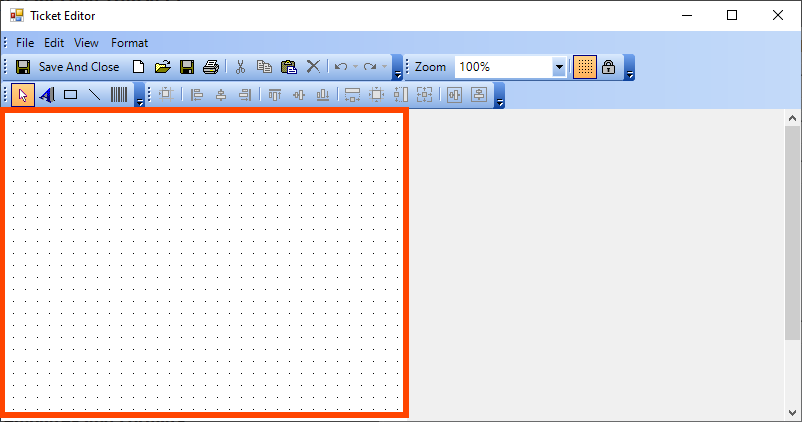Click Save And Close
The image size is (802, 422).
68,67
